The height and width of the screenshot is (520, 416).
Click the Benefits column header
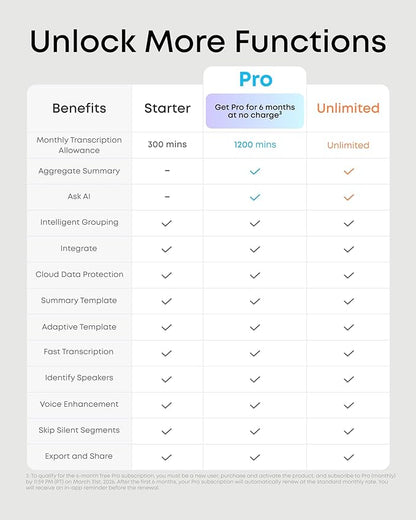point(79,108)
